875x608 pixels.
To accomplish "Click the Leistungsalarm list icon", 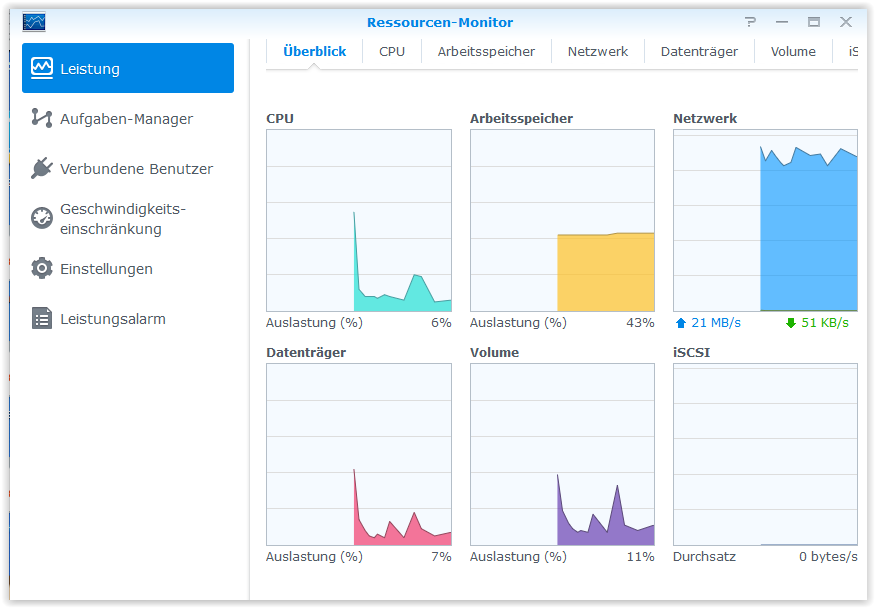I will point(42,319).
